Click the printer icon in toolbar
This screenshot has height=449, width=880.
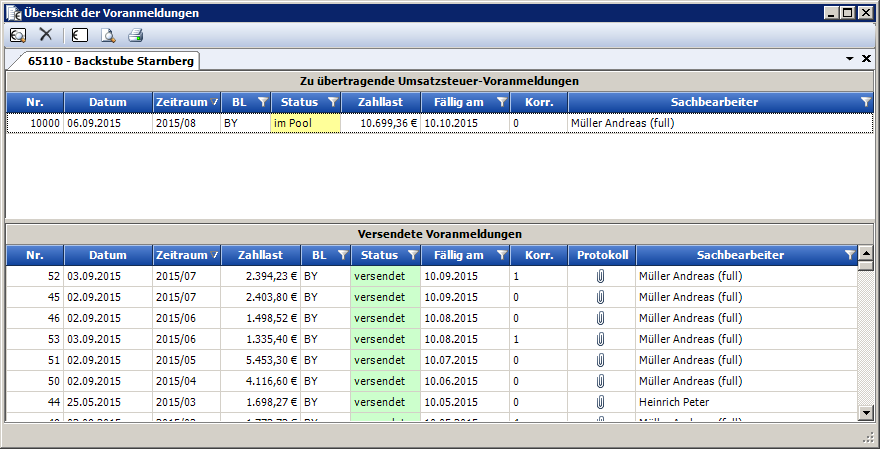coord(135,35)
